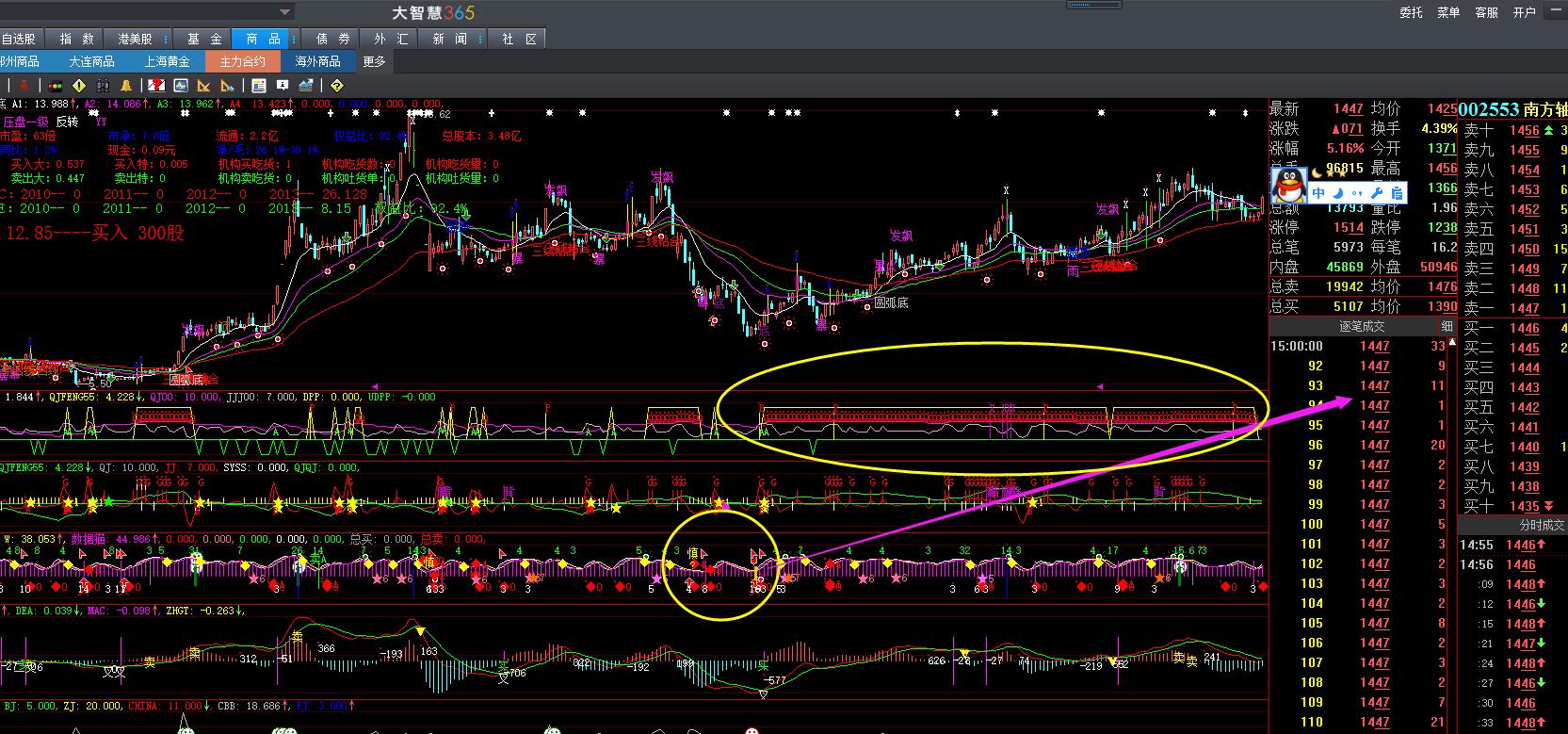Click the bell alert icon
1568x734 pixels.
point(126,86)
